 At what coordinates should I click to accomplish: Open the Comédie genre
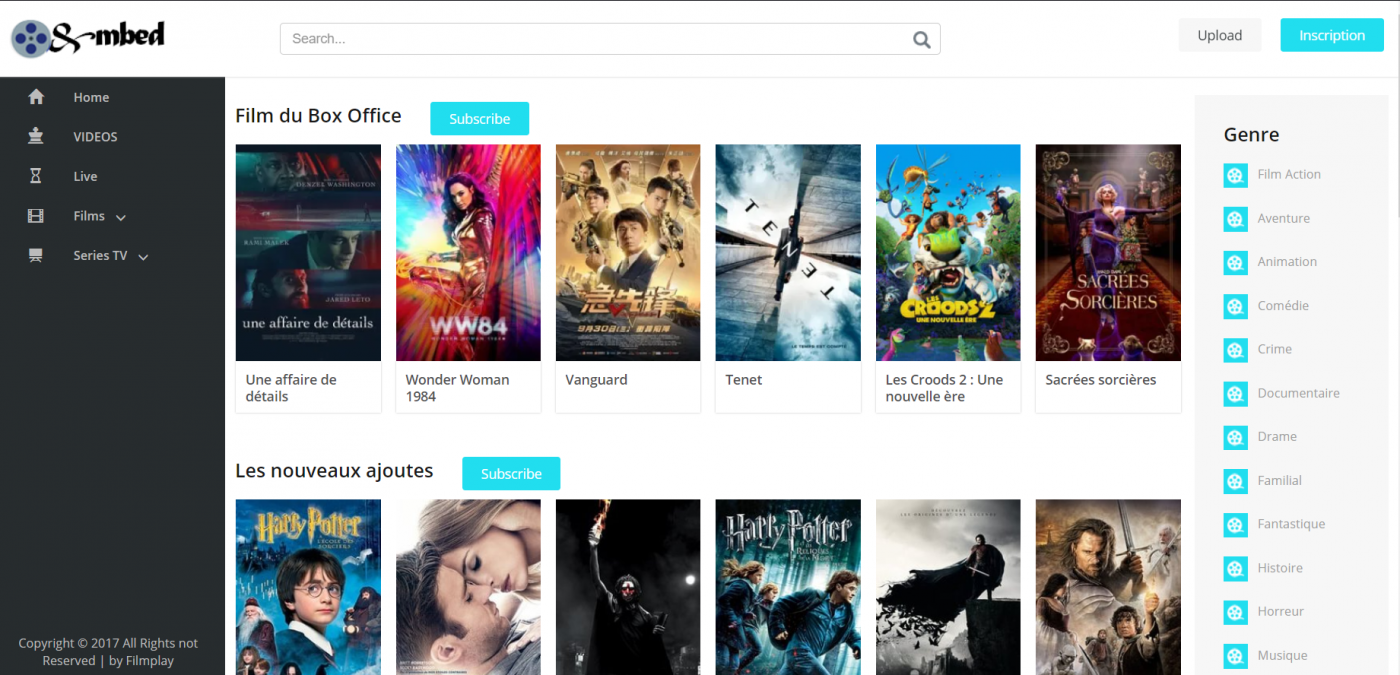click(x=1283, y=306)
